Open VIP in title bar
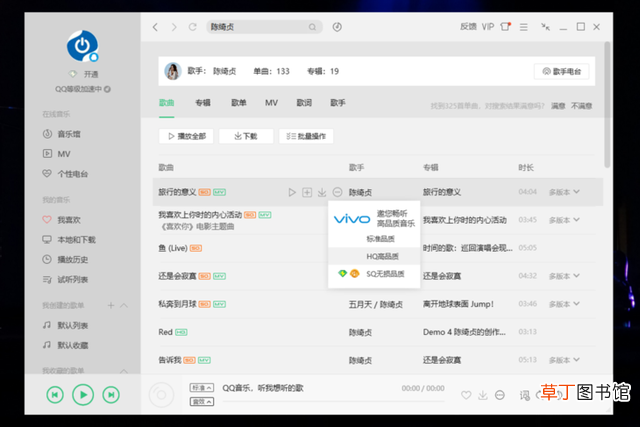 tap(488, 27)
